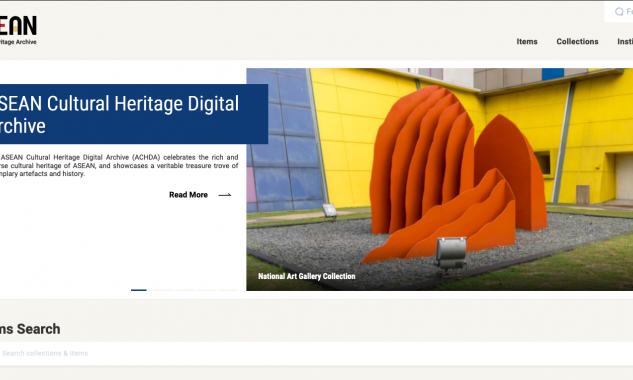Jump to the fourth carousel slide indicator
Screen dimensions: 633x380
[x=207, y=290]
